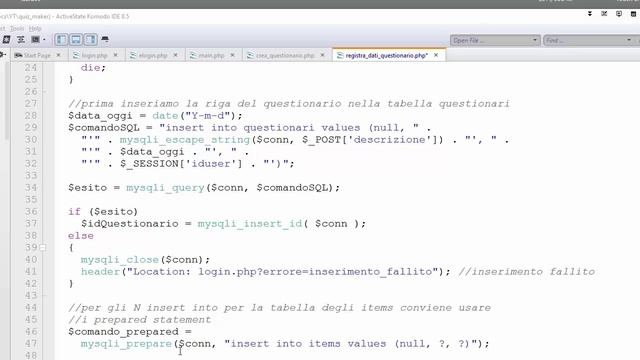This screenshot has width=640, height=360.
Task: Click the '//inserimento fallito' comment
Action: [x=527, y=272]
